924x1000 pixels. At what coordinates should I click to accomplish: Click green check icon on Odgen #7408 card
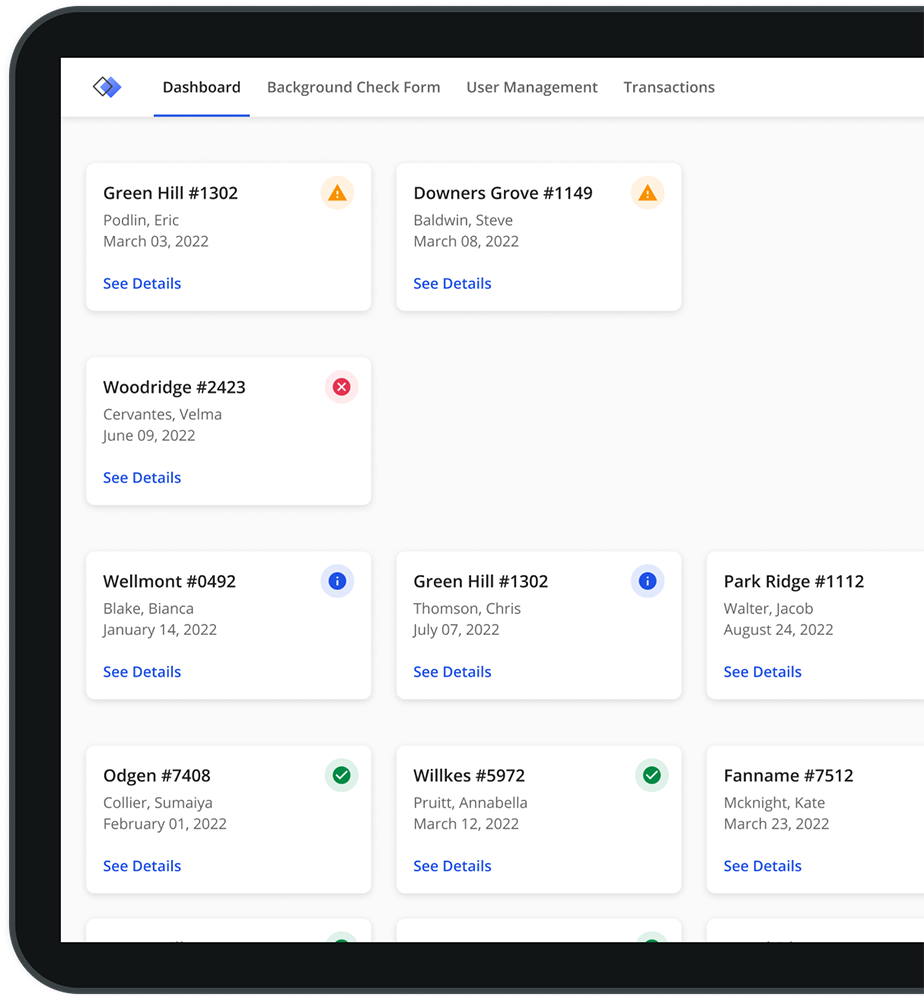(342, 776)
